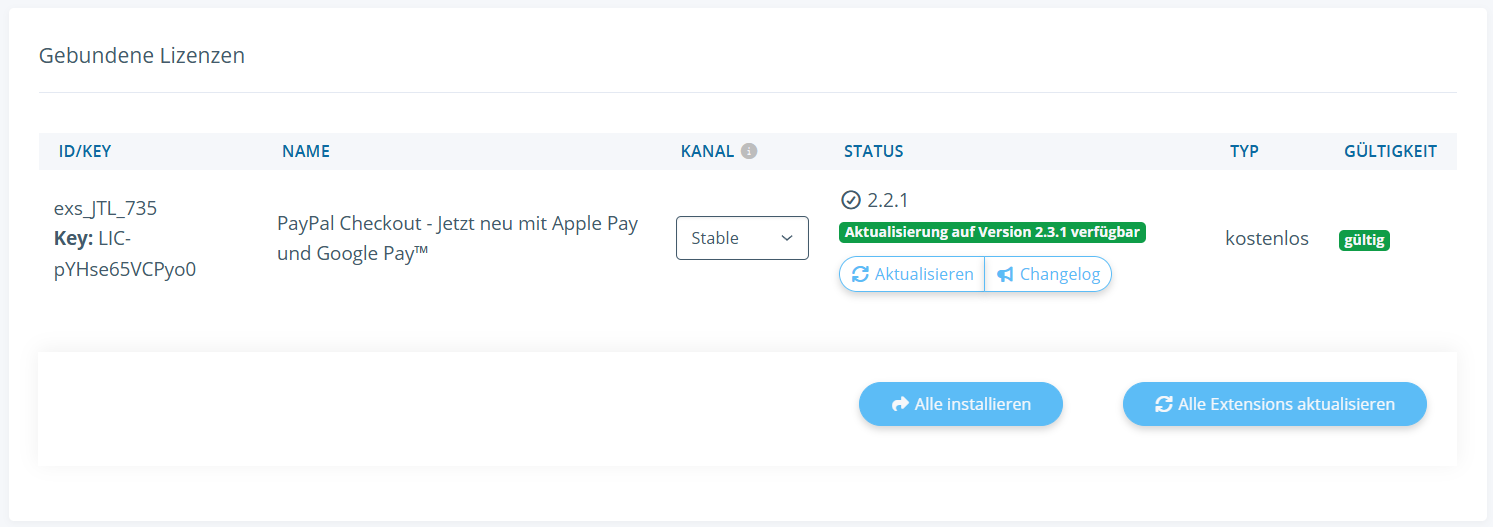This screenshot has width=1493, height=527.
Task: Expand the channel selector chevron arrow
Action: [787, 238]
